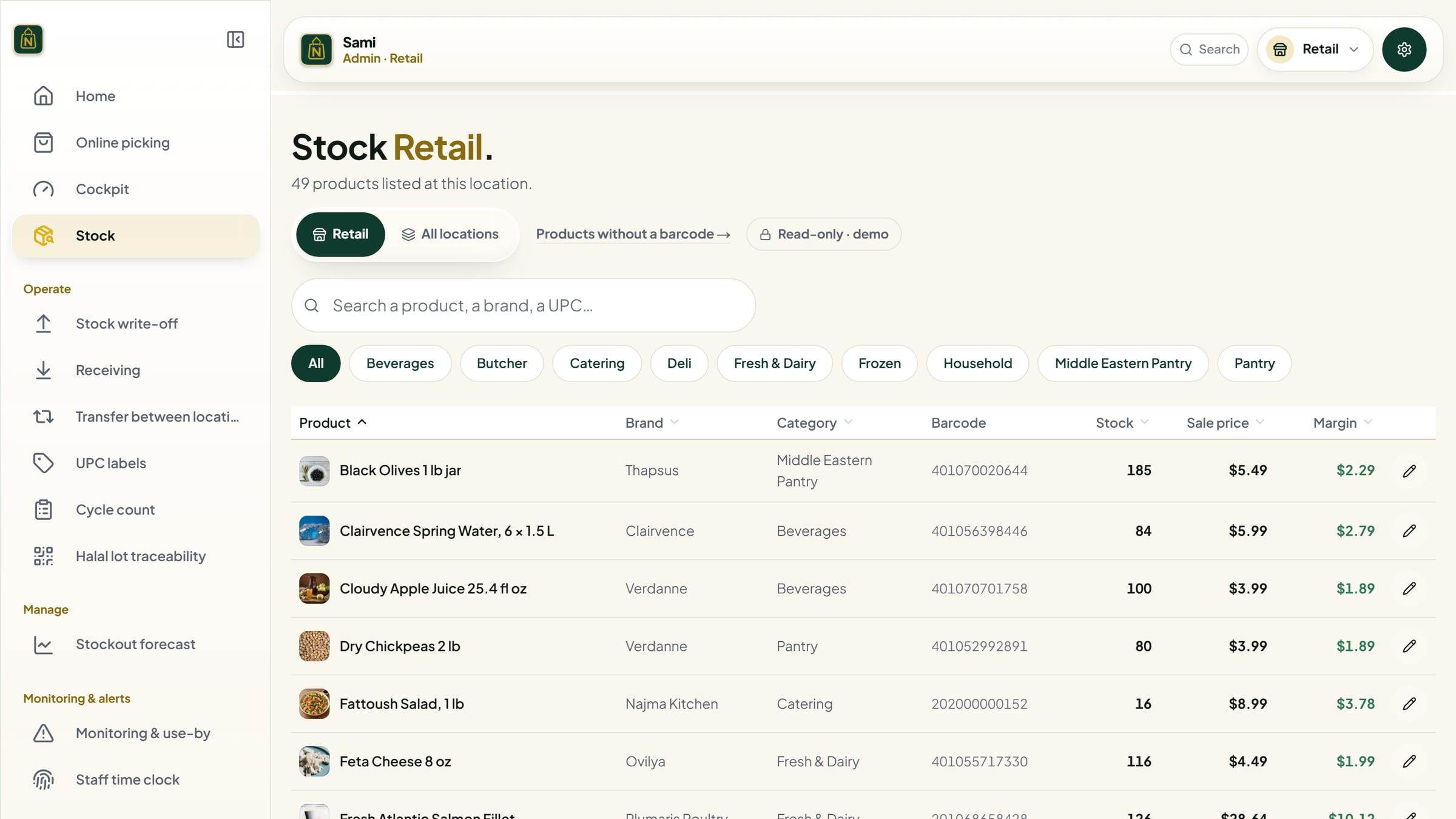Sort by the Margin column

[x=1343, y=423]
